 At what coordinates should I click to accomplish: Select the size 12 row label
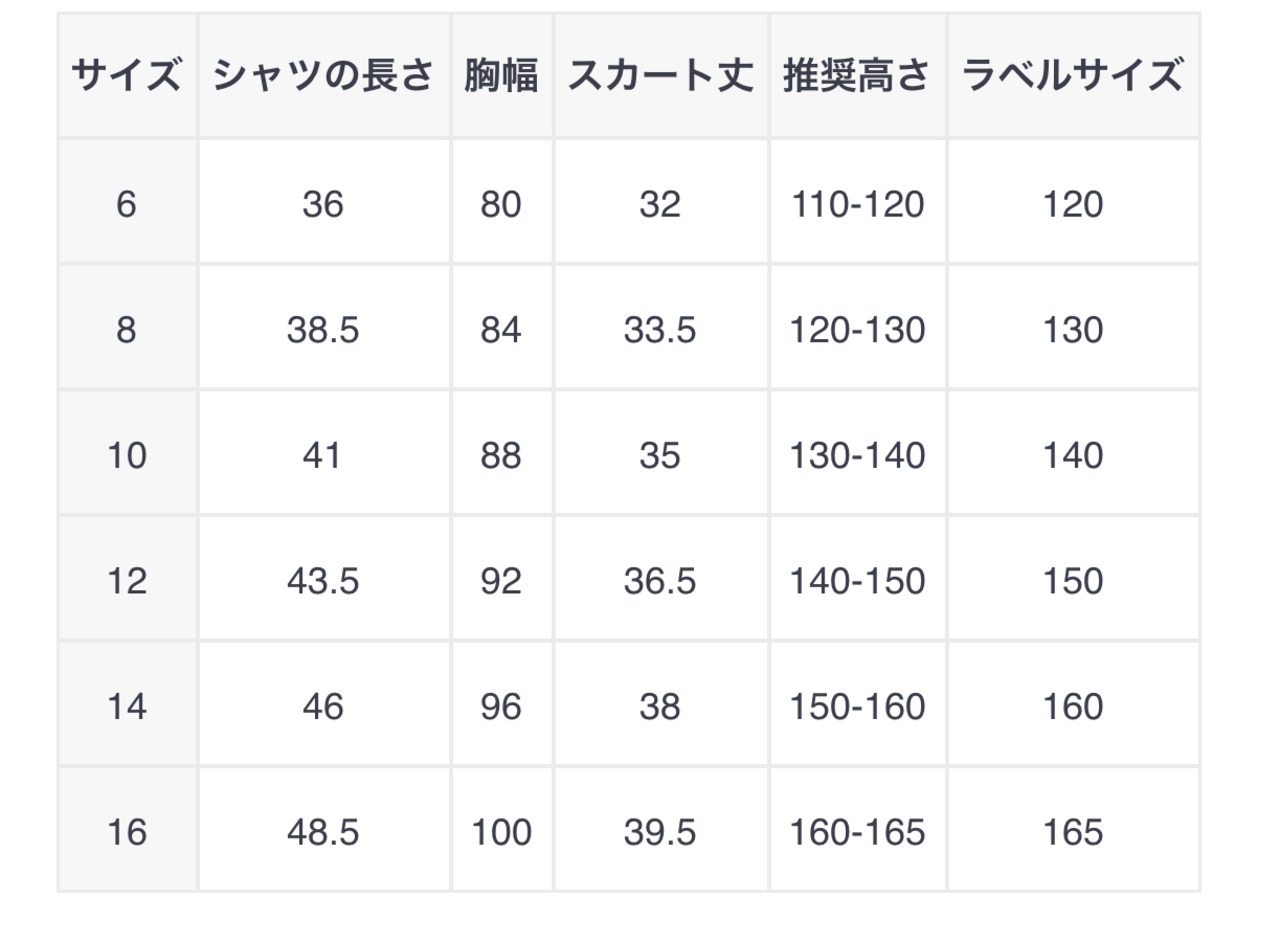click(x=127, y=580)
